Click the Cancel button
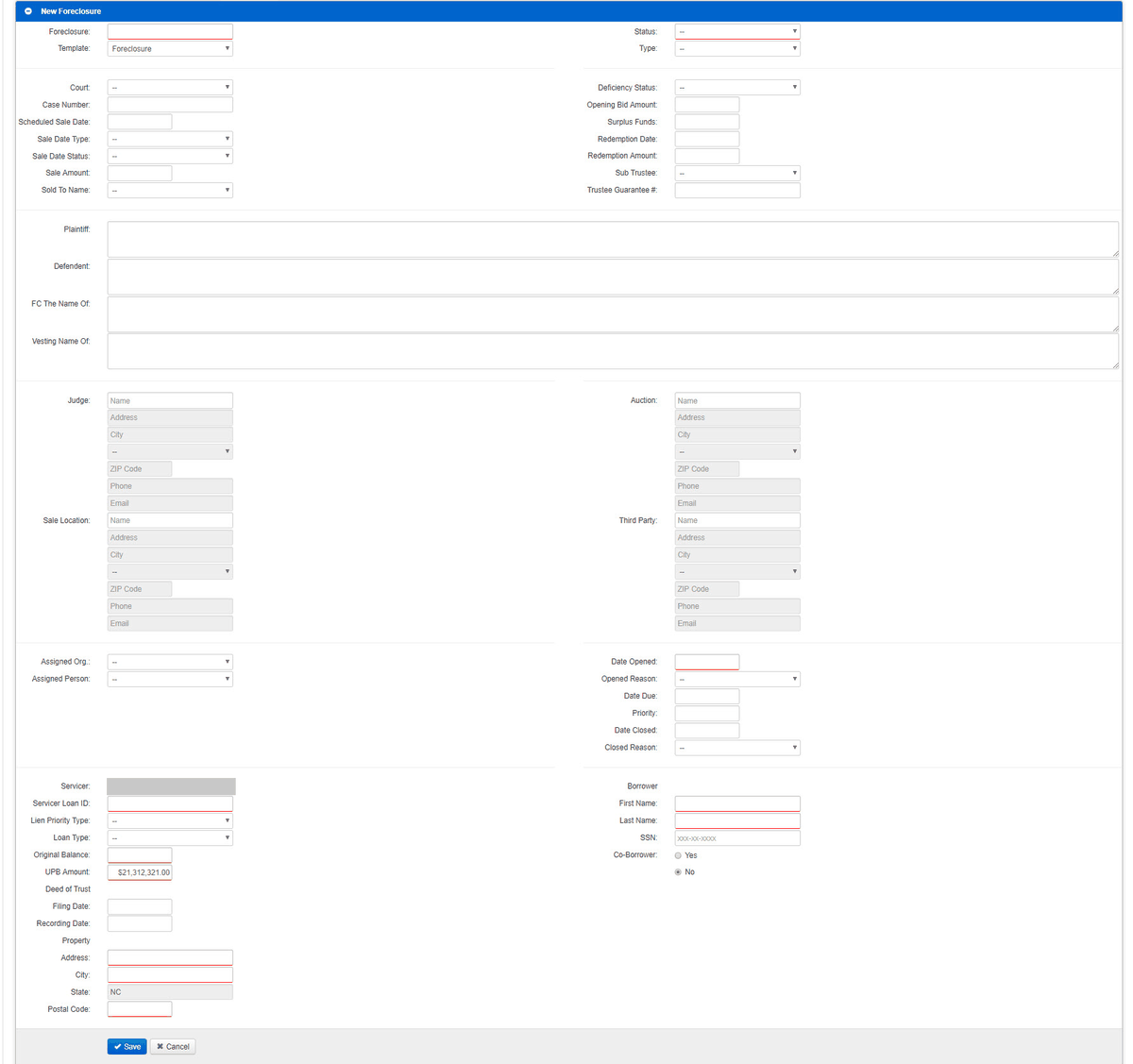This screenshot has width=1133, height=1064. [173, 1046]
